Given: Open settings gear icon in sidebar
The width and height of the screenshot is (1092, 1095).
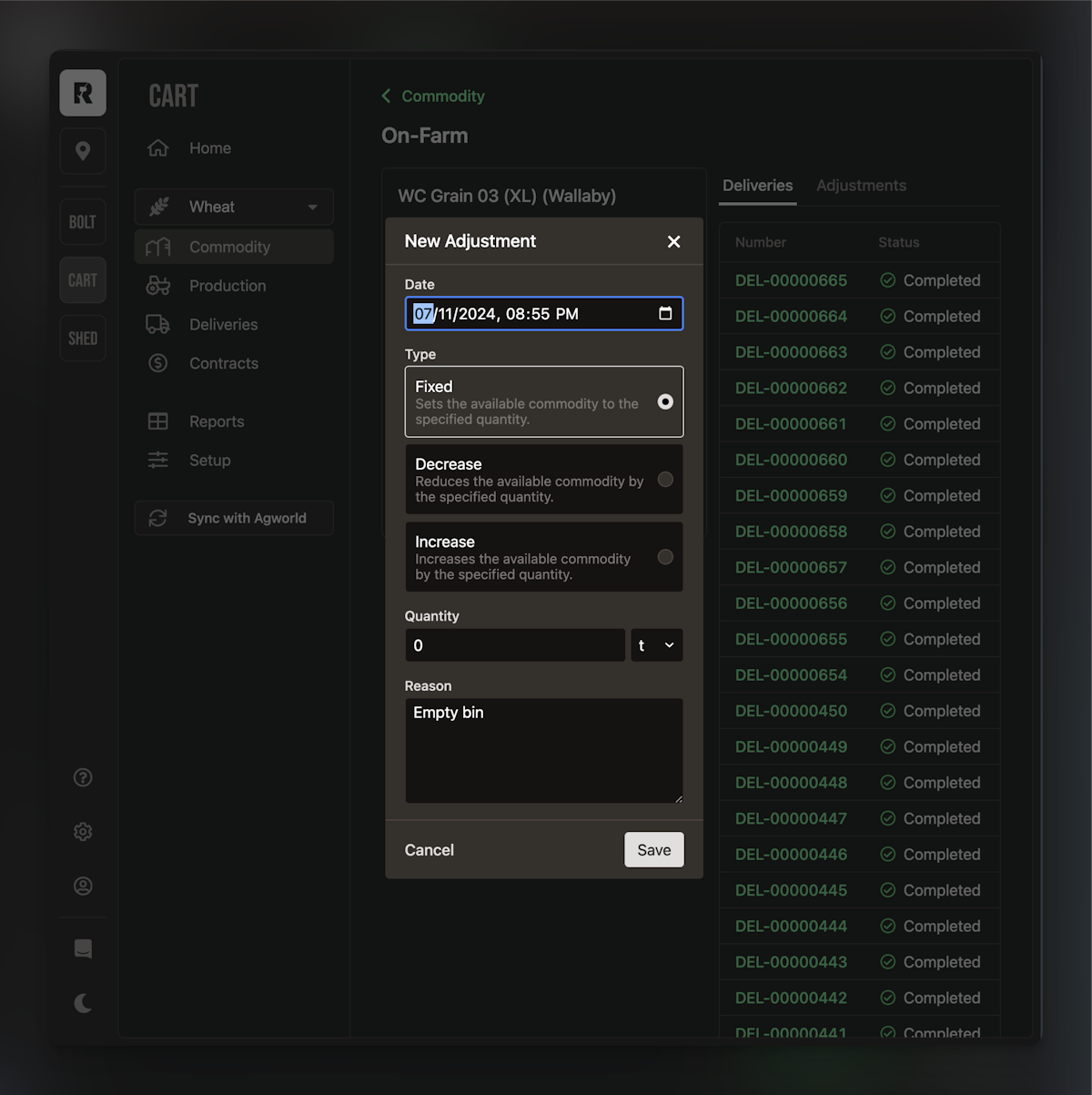Looking at the screenshot, I should [x=83, y=832].
